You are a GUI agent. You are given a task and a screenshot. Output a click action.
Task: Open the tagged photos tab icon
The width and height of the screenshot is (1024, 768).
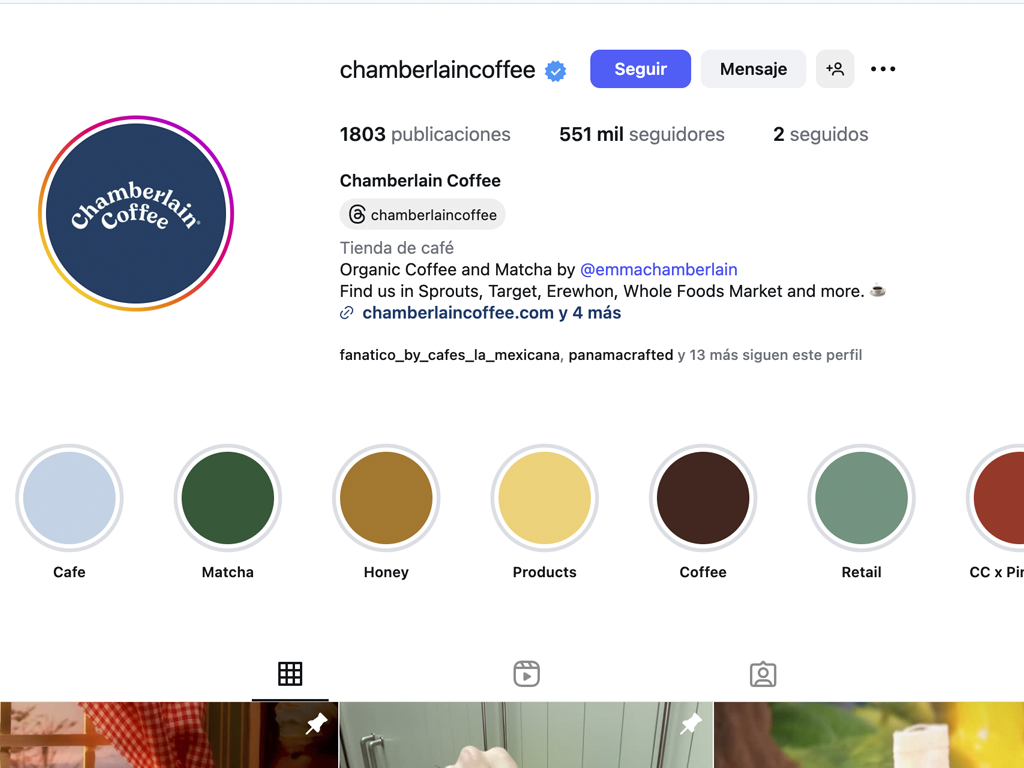click(x=763, y=674)
